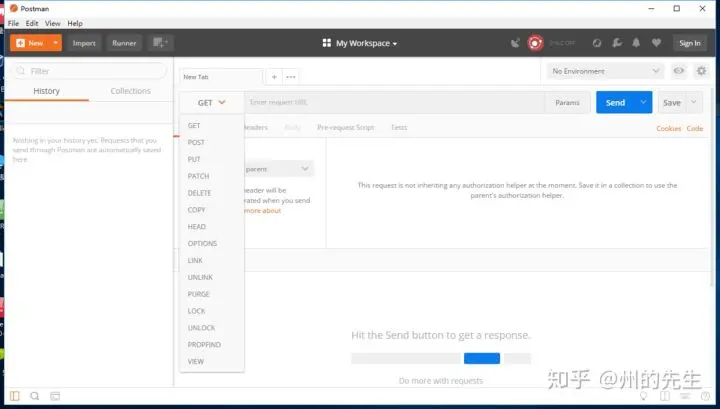
Task: Click the four-square workspace grid icon
Action: pyautogui.click(x=326, y=43)
